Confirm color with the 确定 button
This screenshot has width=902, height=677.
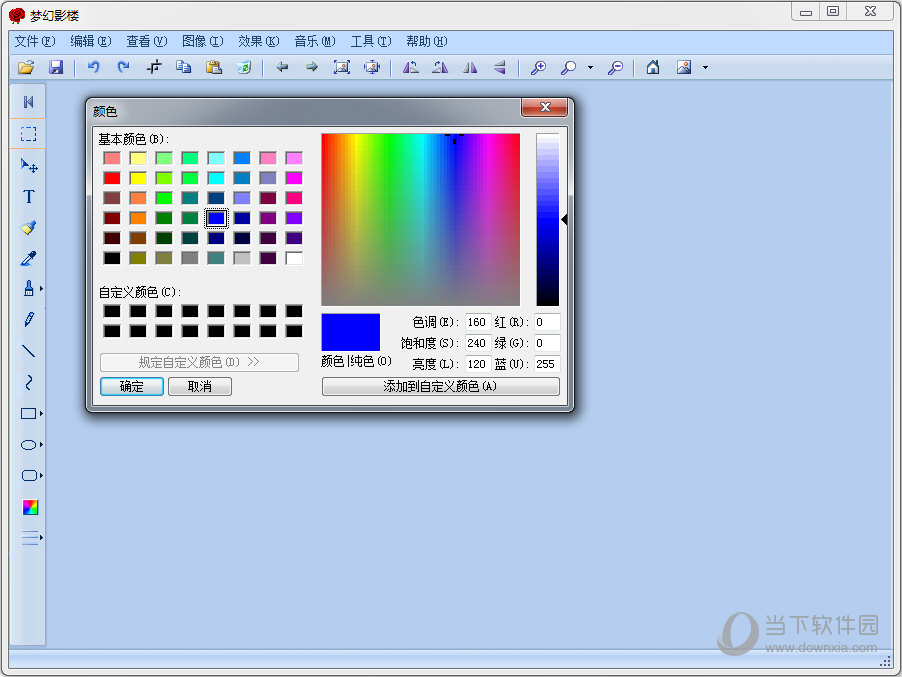coord(132,386)
